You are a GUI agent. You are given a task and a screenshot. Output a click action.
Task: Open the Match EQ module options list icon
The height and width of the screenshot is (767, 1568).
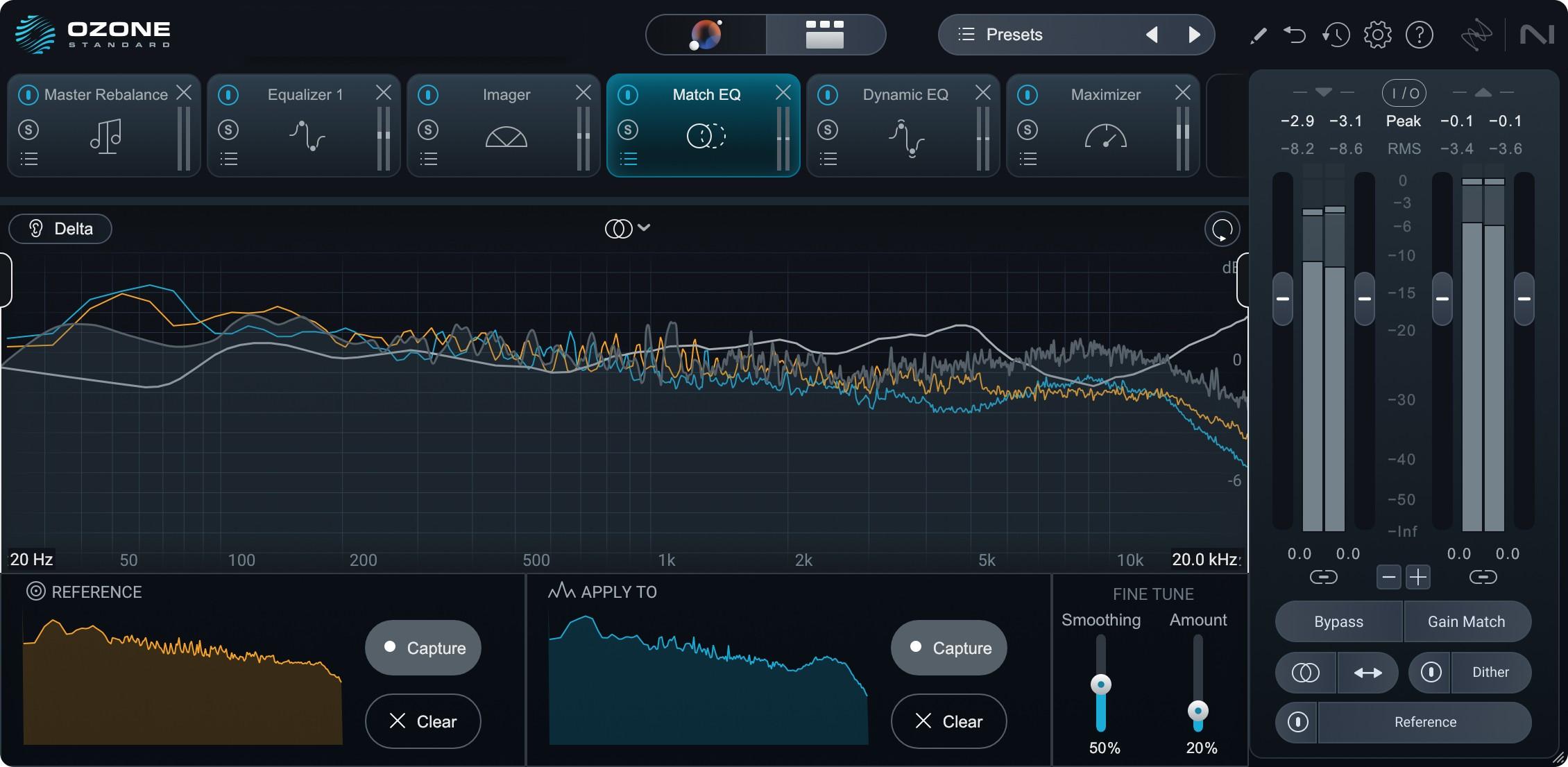tap(629, 159)
